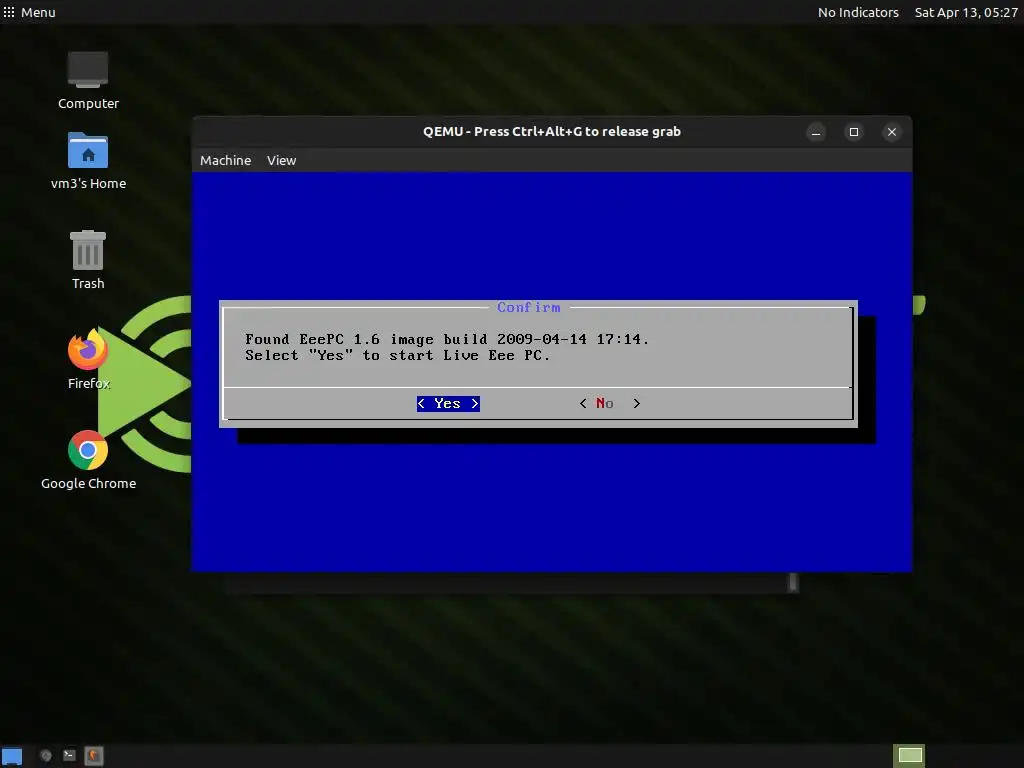
Task: Click the Confirm dialog title
Action: point(528,307)
